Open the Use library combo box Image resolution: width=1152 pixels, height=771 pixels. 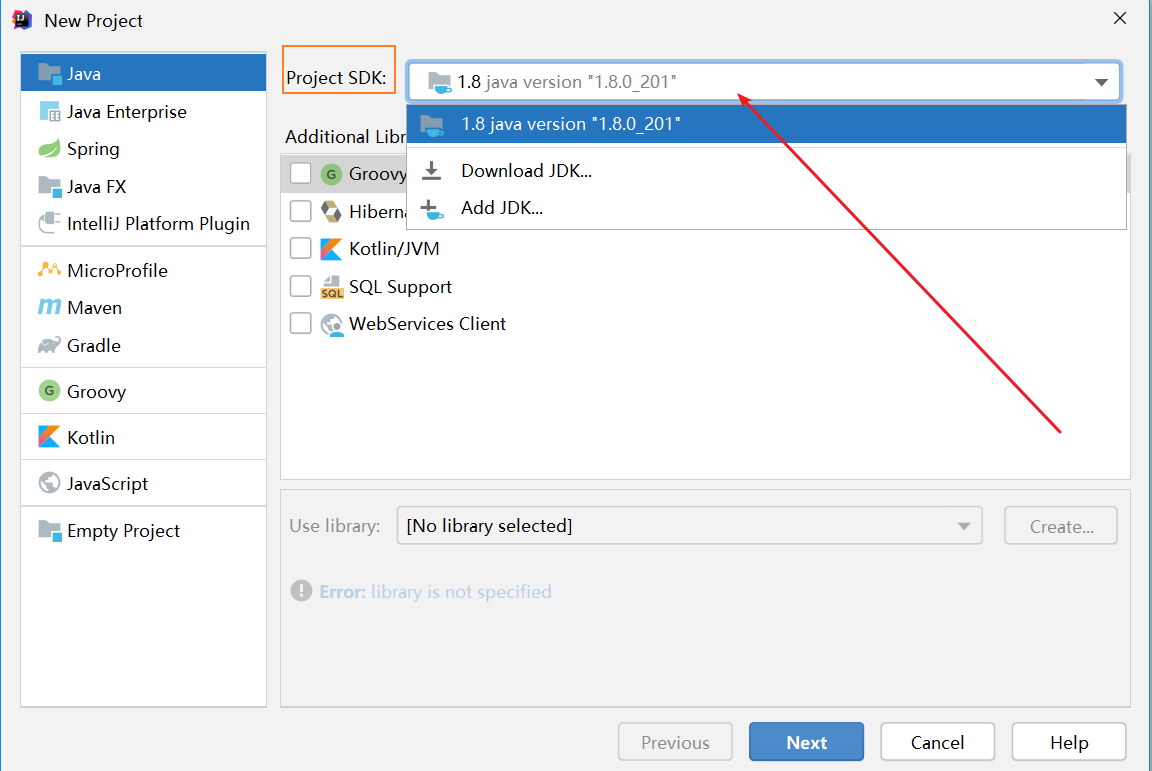pos(689,526)
